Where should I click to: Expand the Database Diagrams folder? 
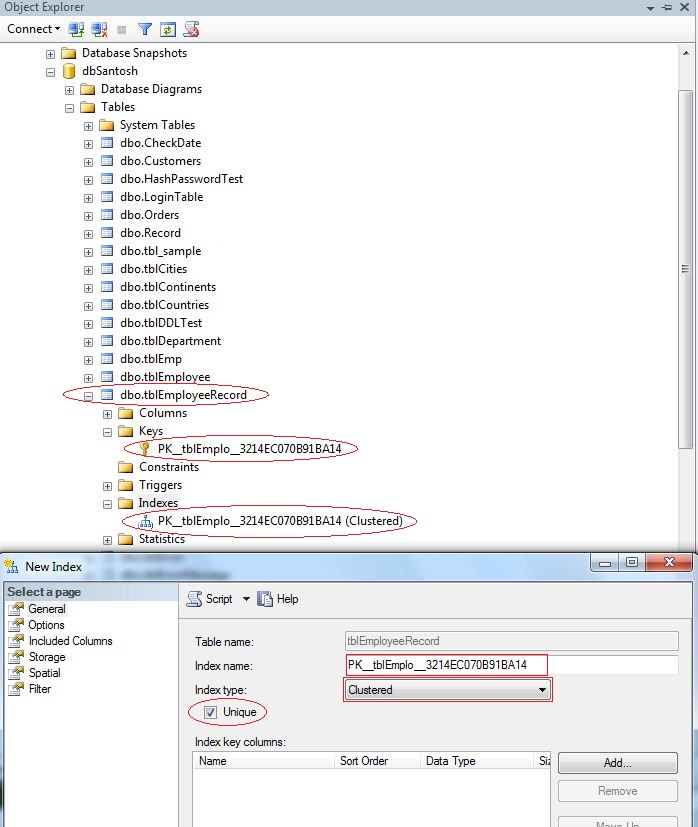[69, 90]
